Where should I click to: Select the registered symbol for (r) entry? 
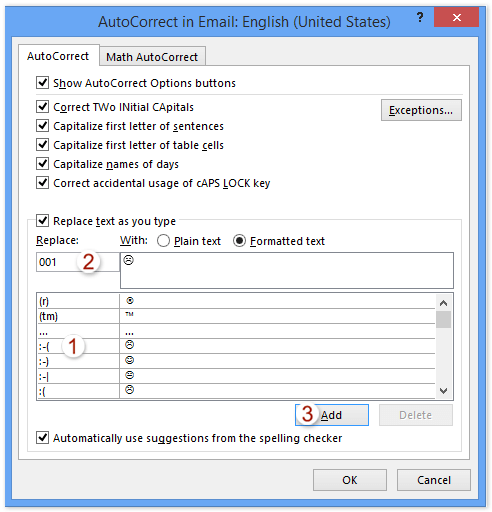click(x=130, y=301)
